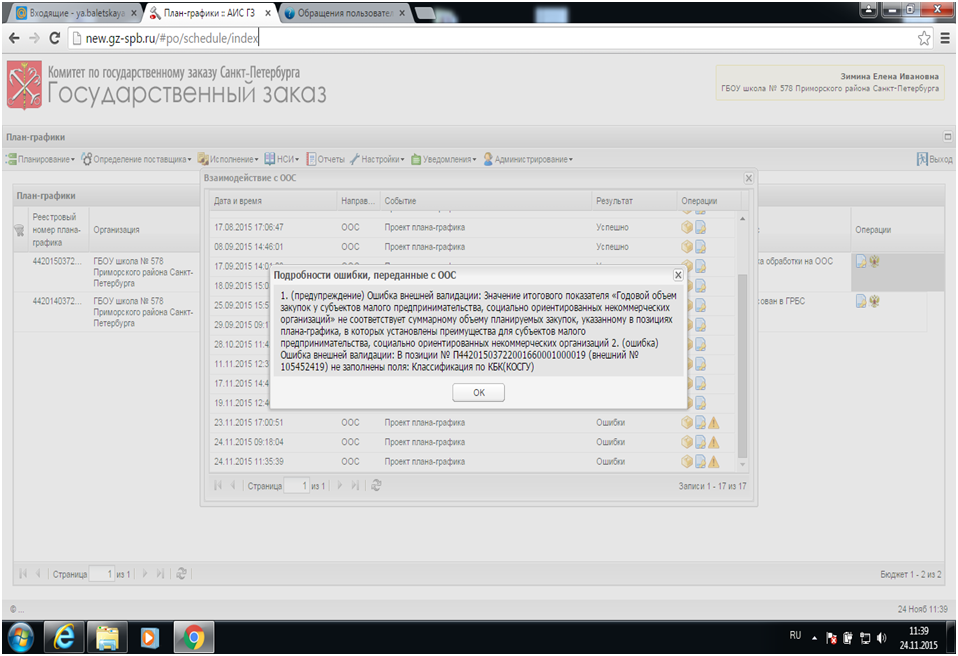Screen dimensions: 958x656
Task: Launch Internet Explorer from taskbar
Action: pyautogui.click(x=63, y=638)
